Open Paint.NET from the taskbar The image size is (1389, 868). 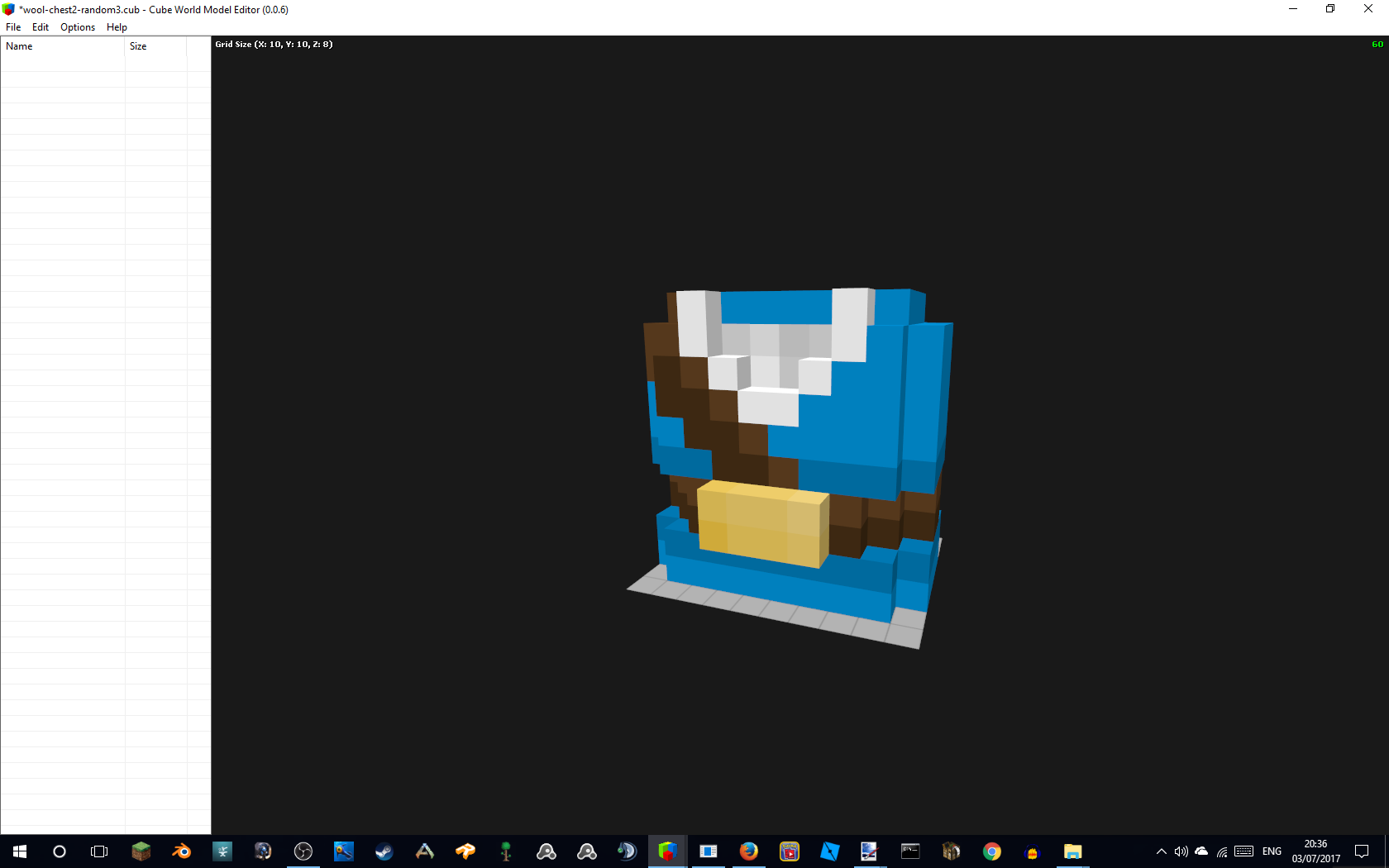coord(869,851)
